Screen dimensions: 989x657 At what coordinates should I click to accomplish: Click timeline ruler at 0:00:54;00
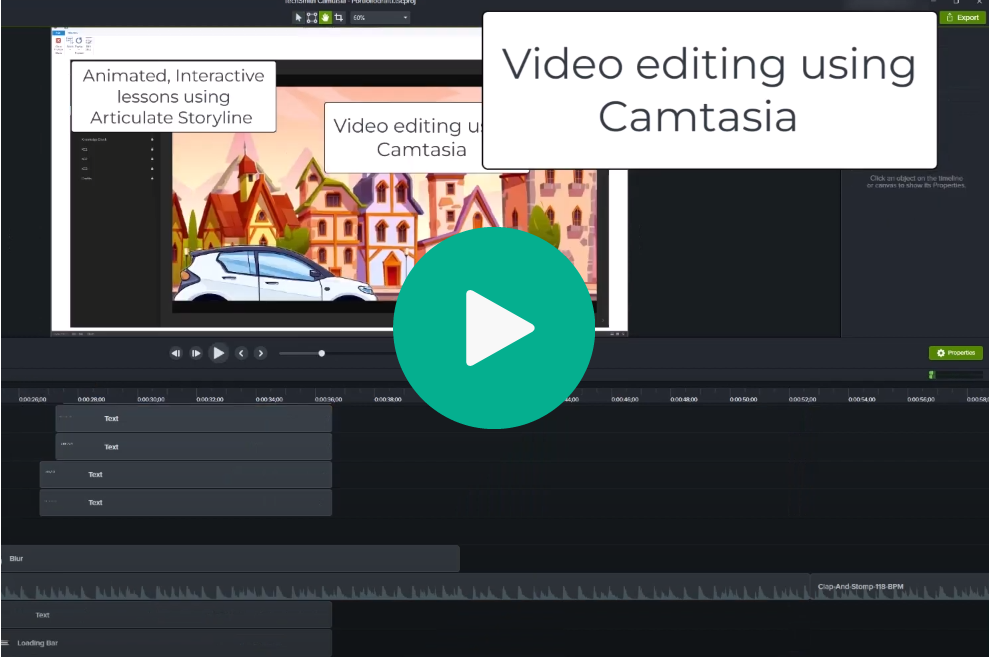tap(862, 399)
